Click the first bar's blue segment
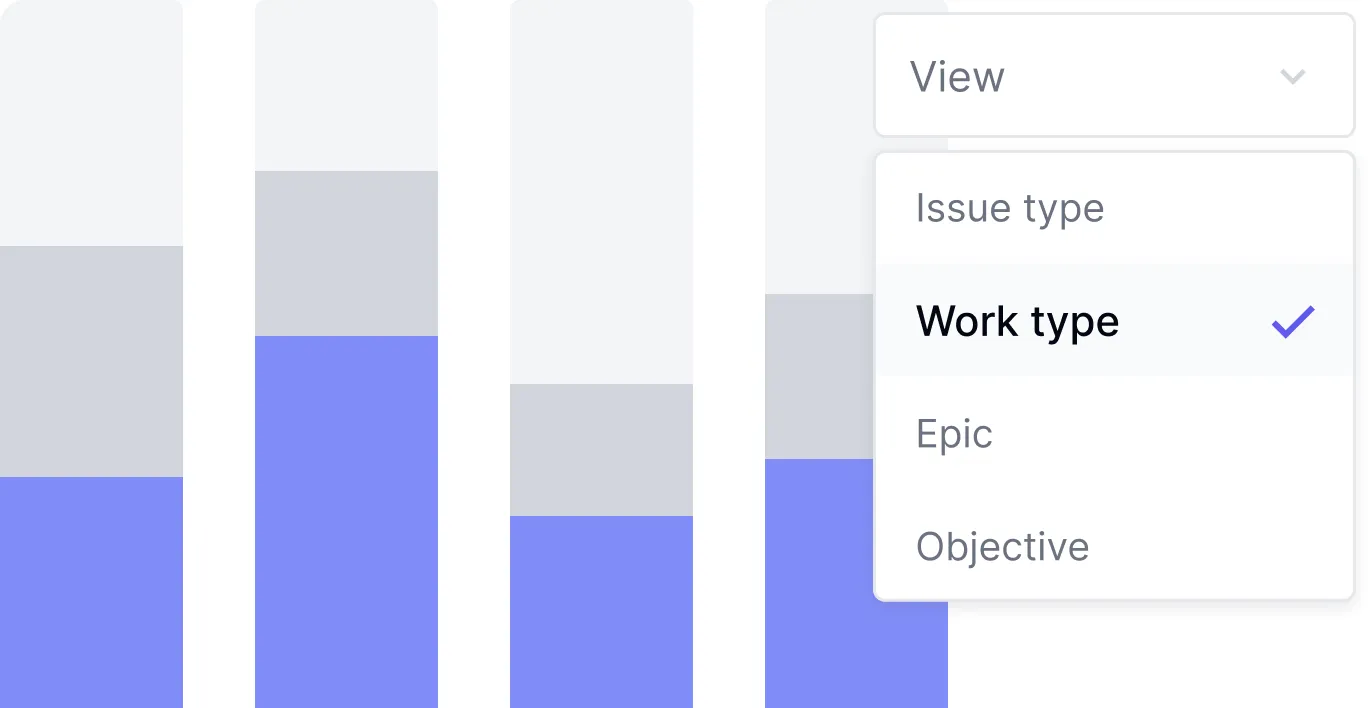This screenshot has height=708, width=1368. coord(91,592)
